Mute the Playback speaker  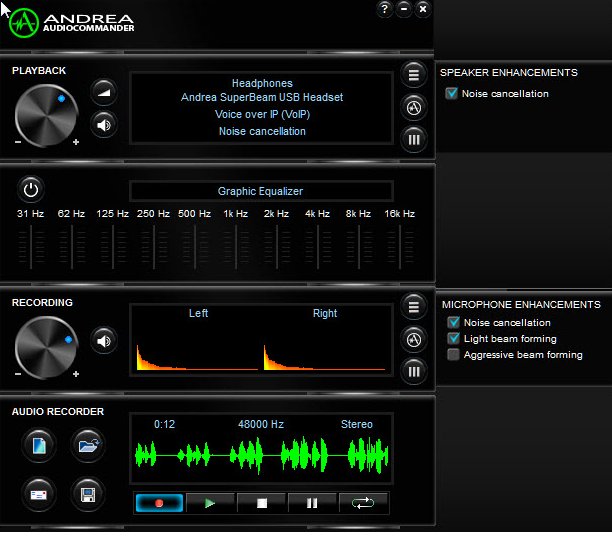pyautogui.click(x=104, y=125)
